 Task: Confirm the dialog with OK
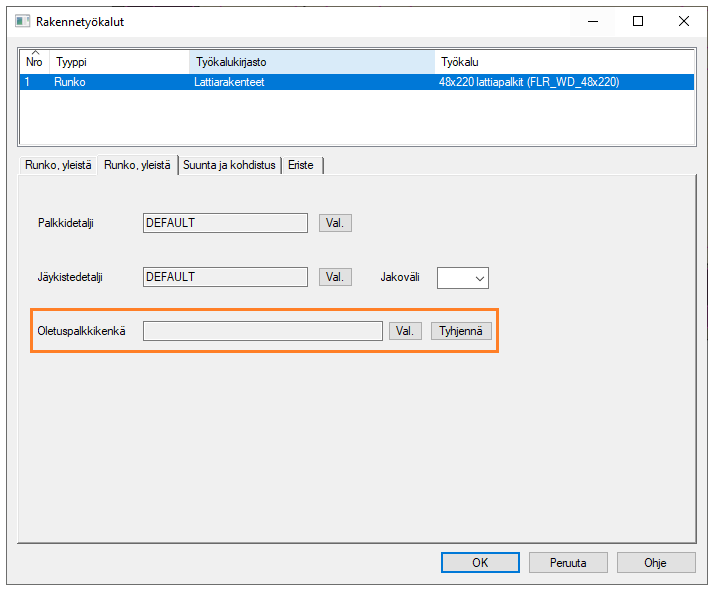click(x=479, y=563)
